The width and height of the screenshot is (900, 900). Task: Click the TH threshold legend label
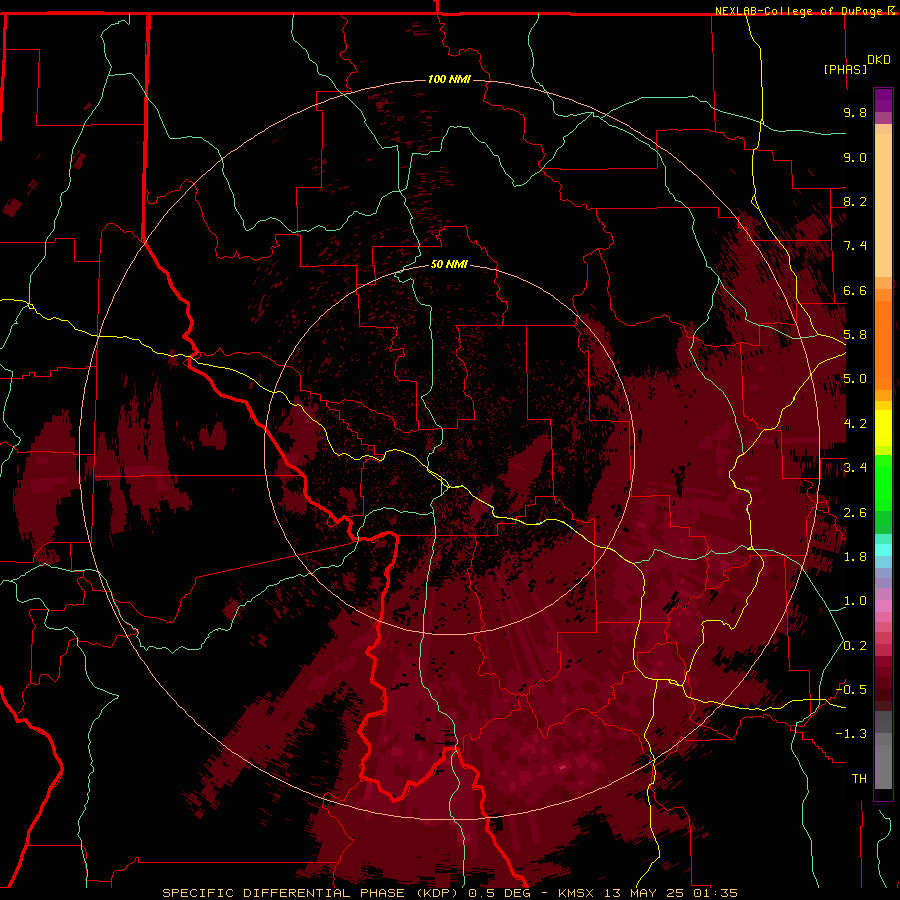pos(859,779)
